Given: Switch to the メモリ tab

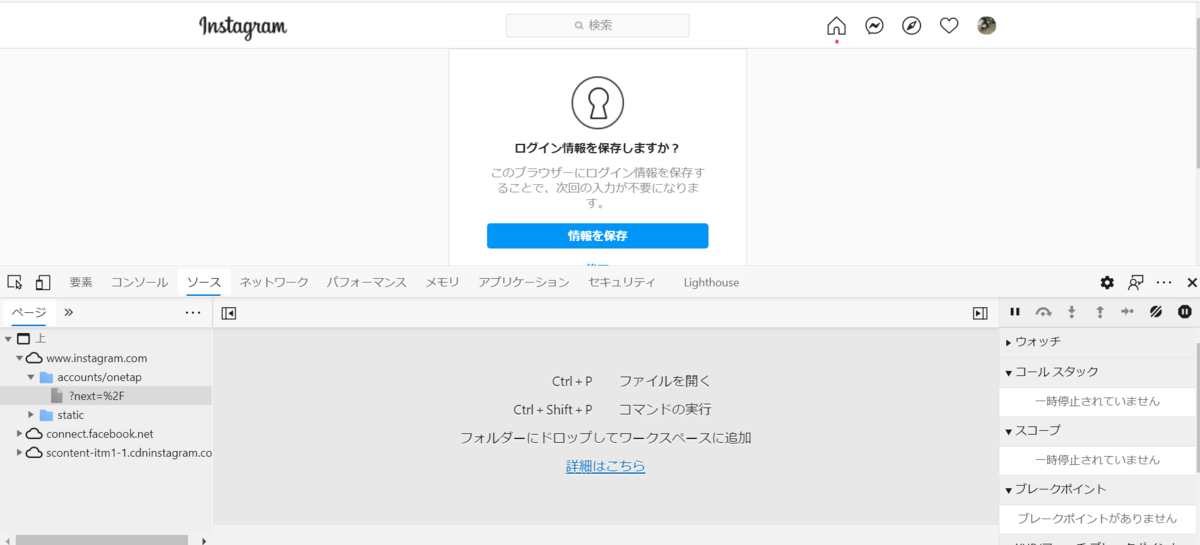Looking at the screenshot, I should point(442,282).
